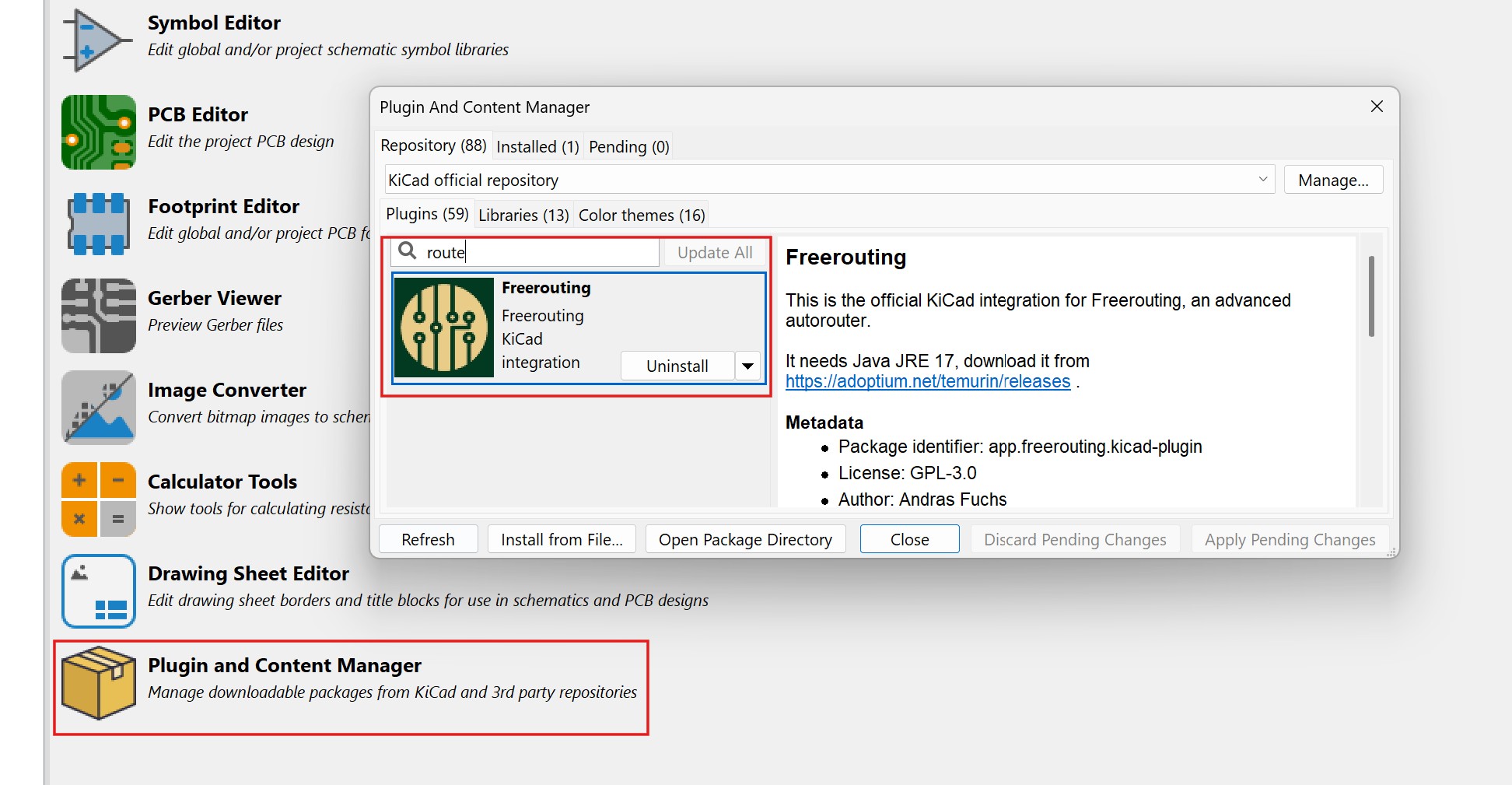The image size is (1512, 785).
Task: Click 'Manage downloadable packages' description text
Action: [392, 692]
